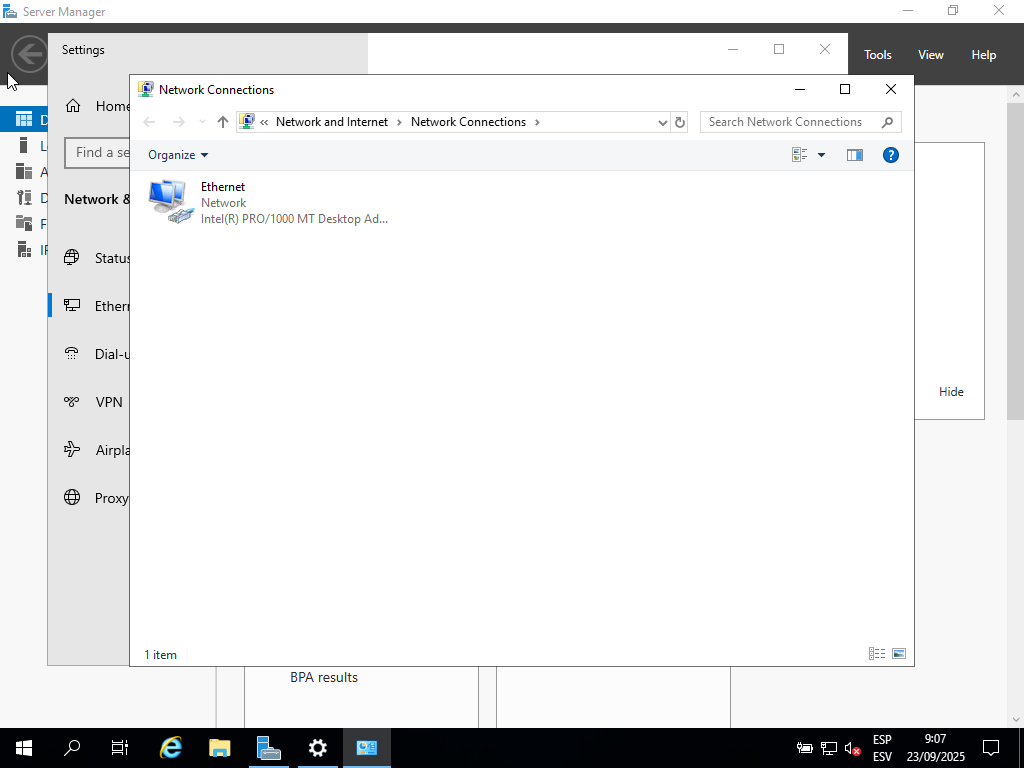1024x768 pixels.
Task: Toggle the preview pane icon
Action: tap(854, 155)
